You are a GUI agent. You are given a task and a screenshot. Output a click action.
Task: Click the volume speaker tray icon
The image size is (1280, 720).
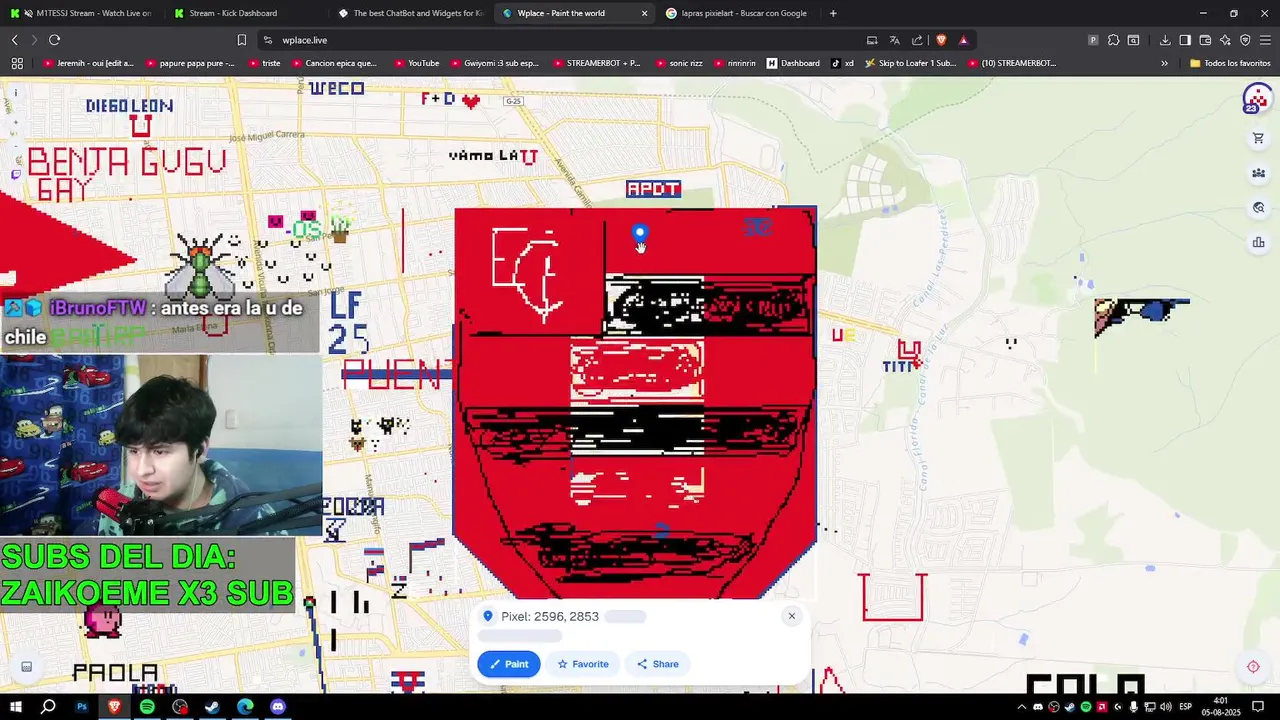1167,707
